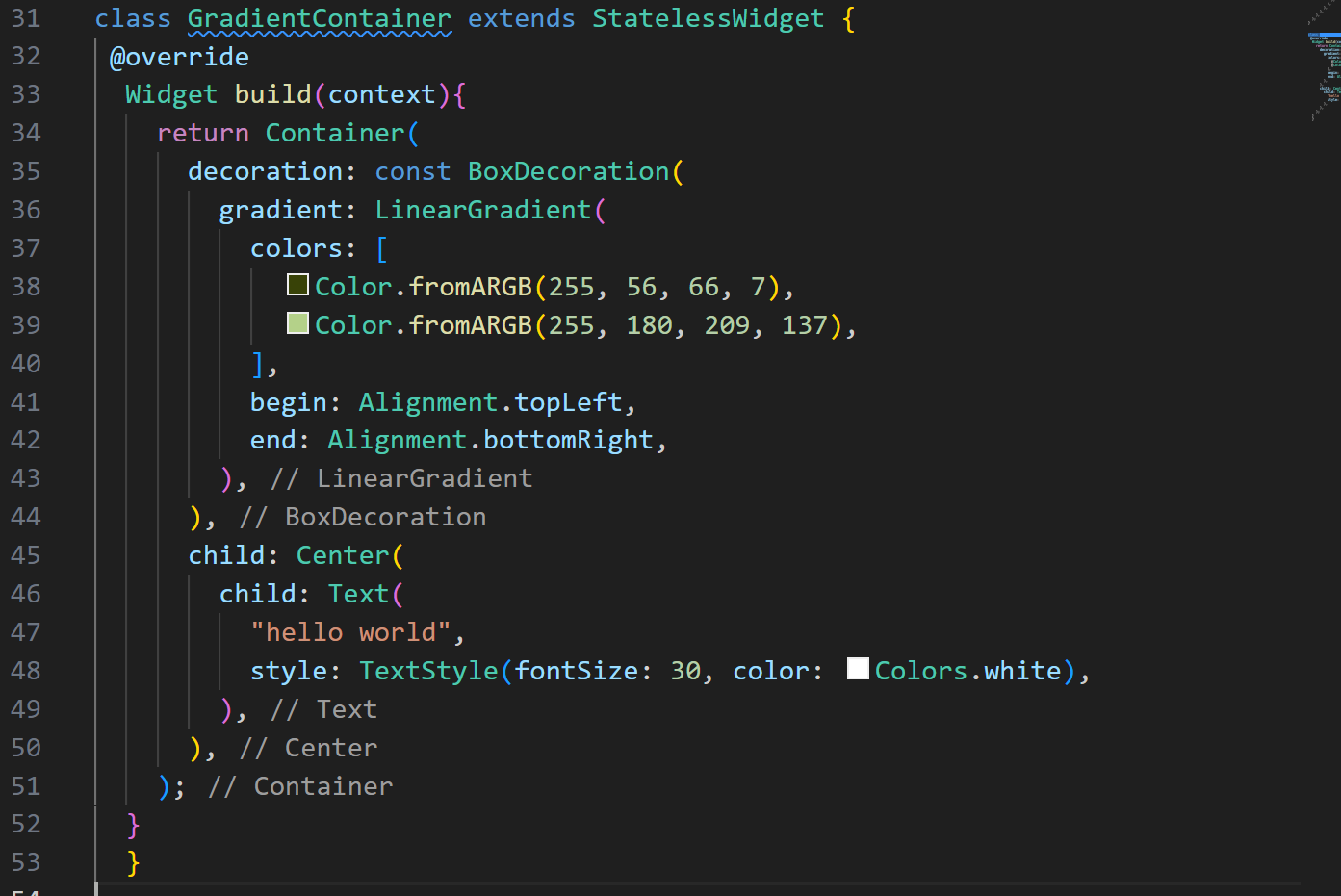Viewport: 1341px width, 896px height.
Task: Click the const keyword on line 35
Action: click(412, 171)
